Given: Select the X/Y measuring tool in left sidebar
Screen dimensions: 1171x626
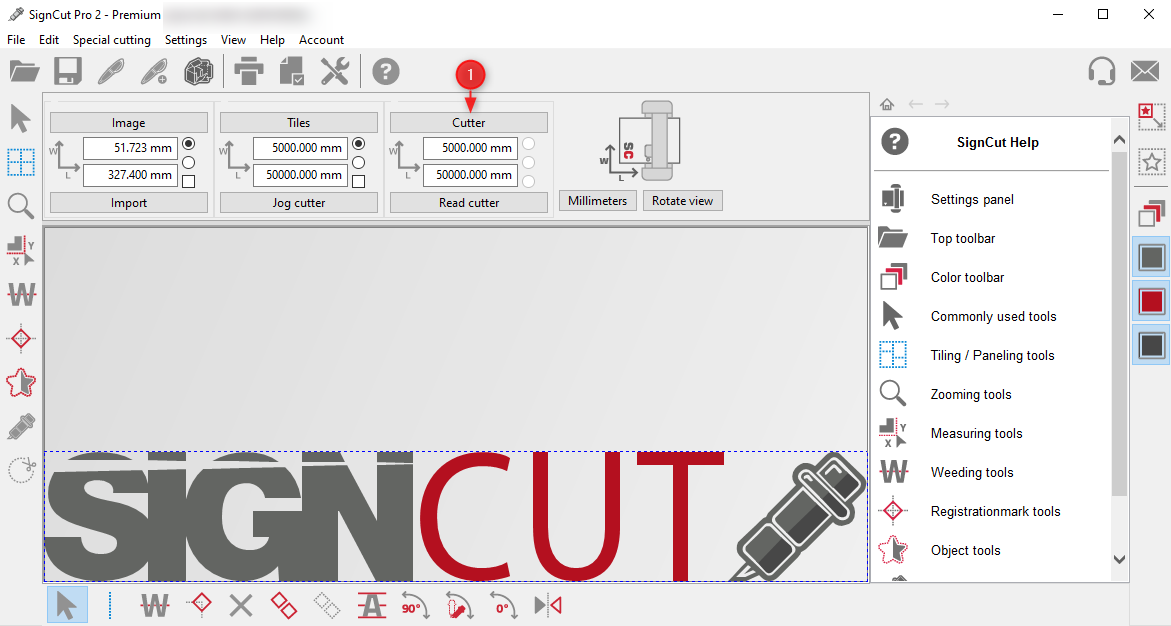Looking at the screenshot, I should 21,250.
